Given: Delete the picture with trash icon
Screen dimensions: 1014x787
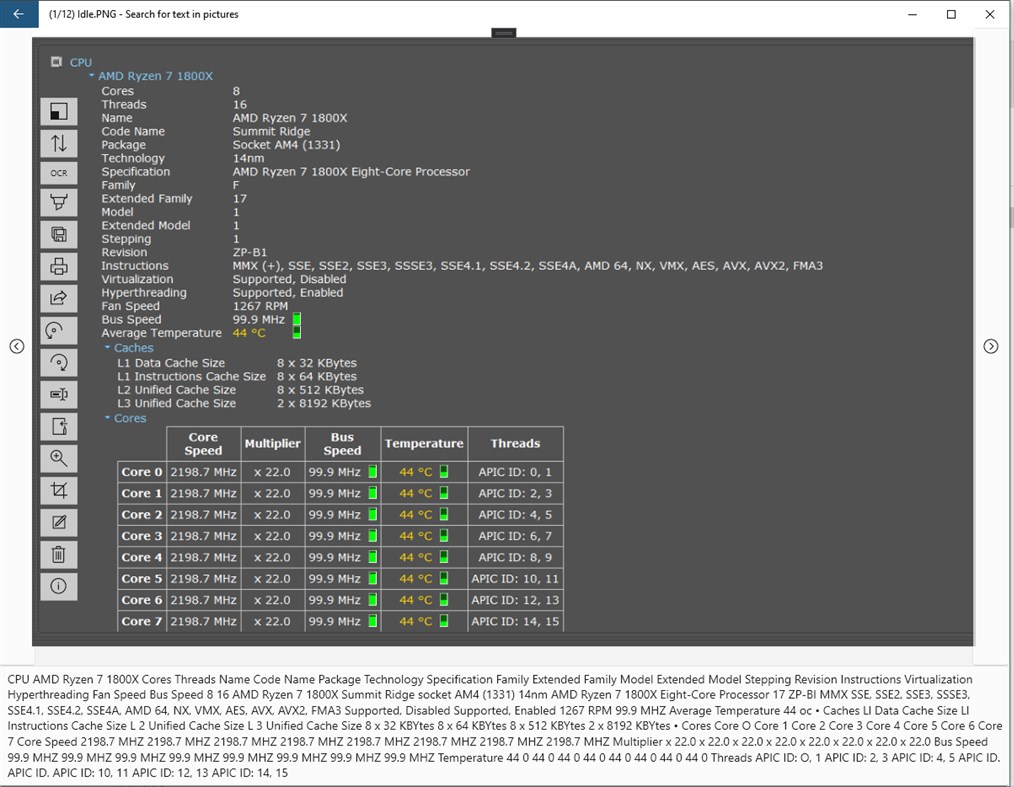Looking at the screenshot, I should 59,554.
